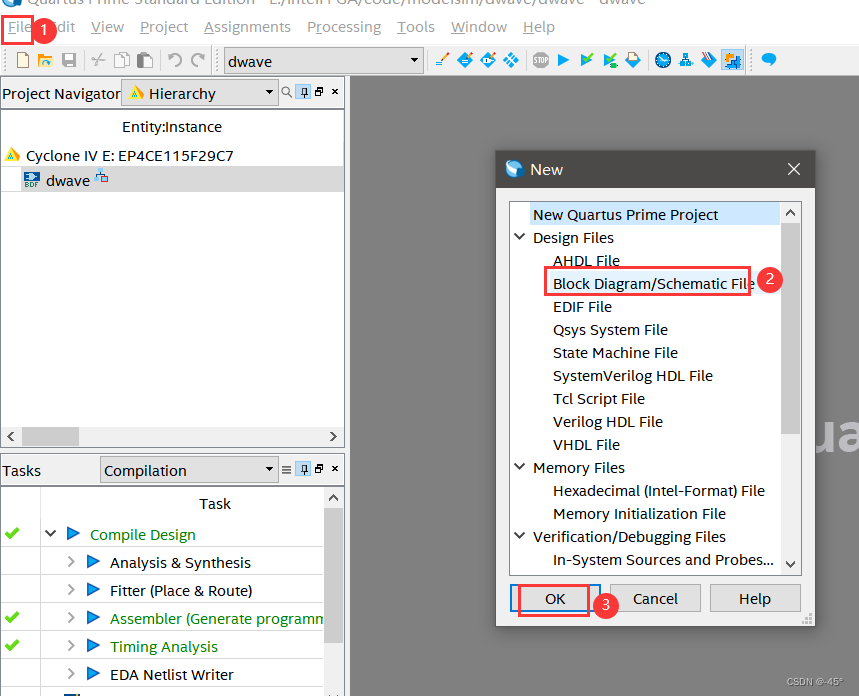Select Block Diagram/Schematic File
Image resolution: width=859 pixels, height=696 pixels.
pos(654,283)
